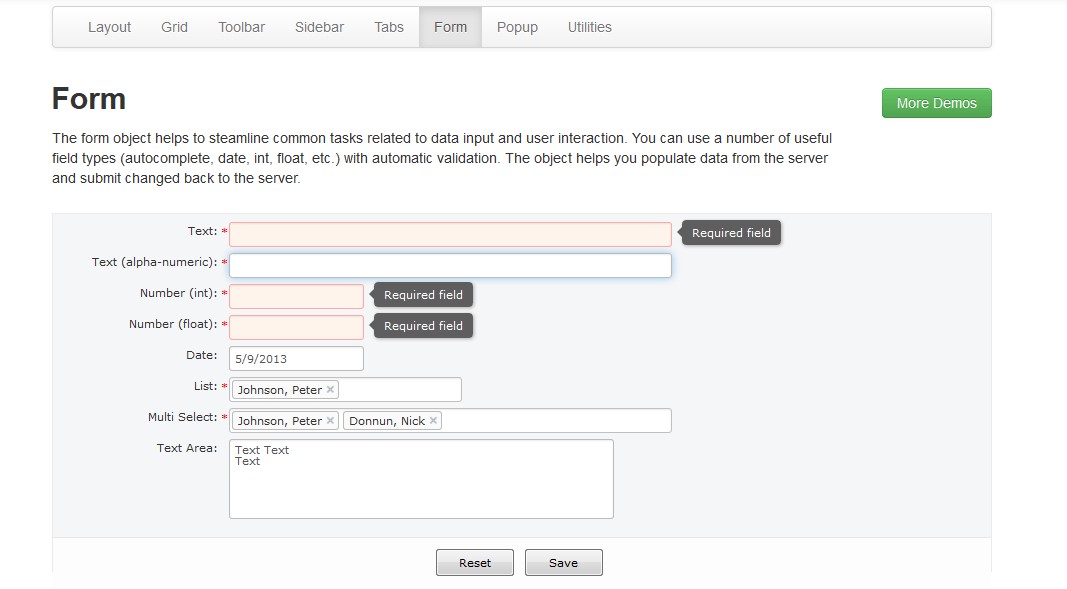Save the form
1067x589 pixels.
[563, 563]
